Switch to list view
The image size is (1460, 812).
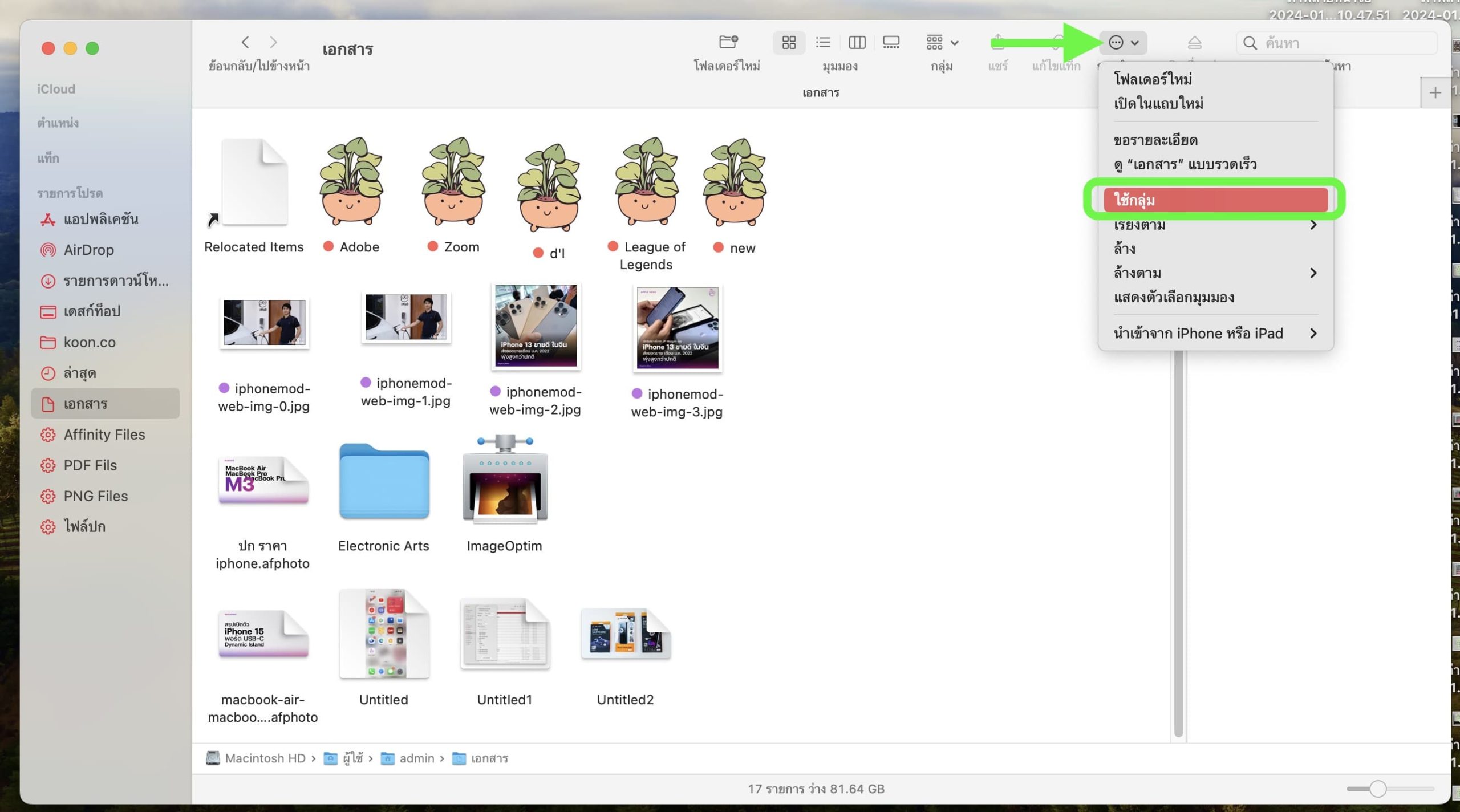(x=823, y=43)
